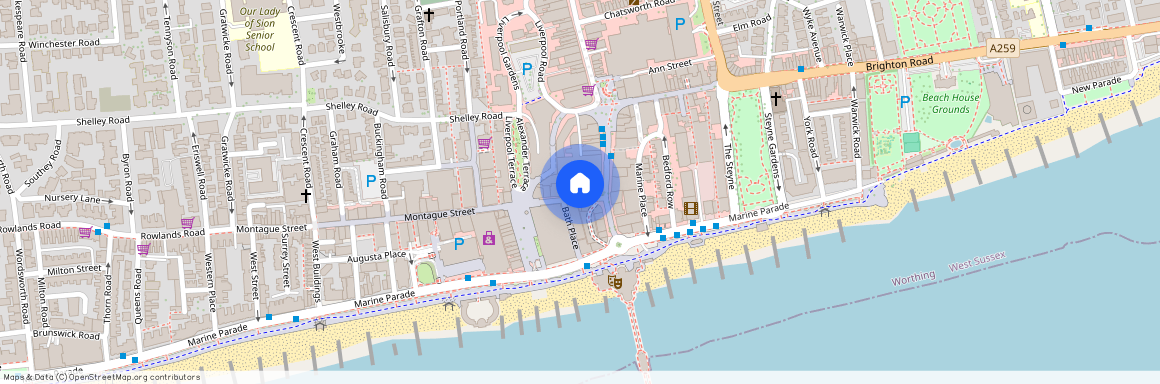The image size is (1160, 384).
Task: Click the Our Lady of Sion Senior School label
Action: [260, 30]
